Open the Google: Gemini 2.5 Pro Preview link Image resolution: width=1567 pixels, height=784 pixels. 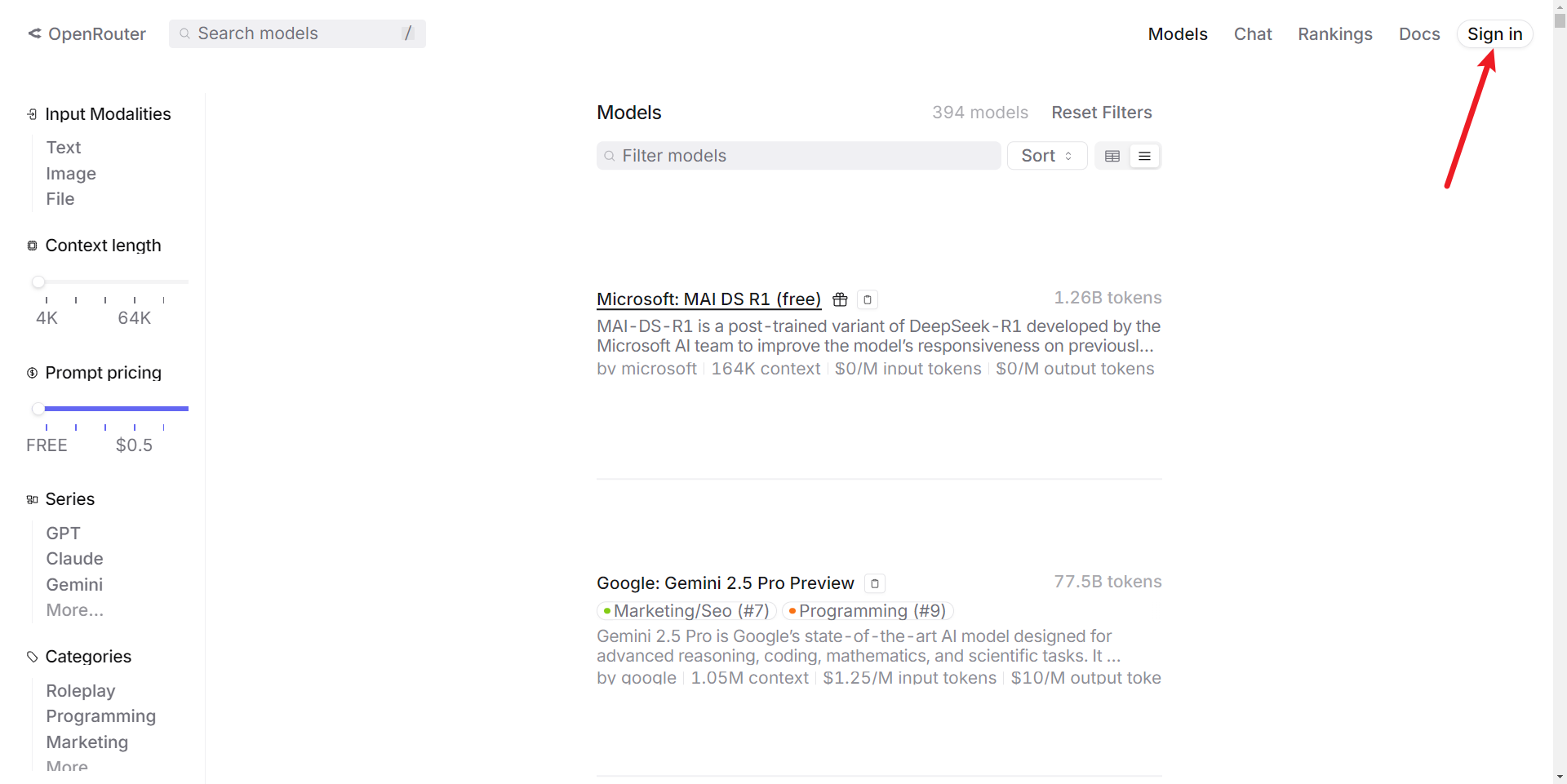[x=726, y=583]
